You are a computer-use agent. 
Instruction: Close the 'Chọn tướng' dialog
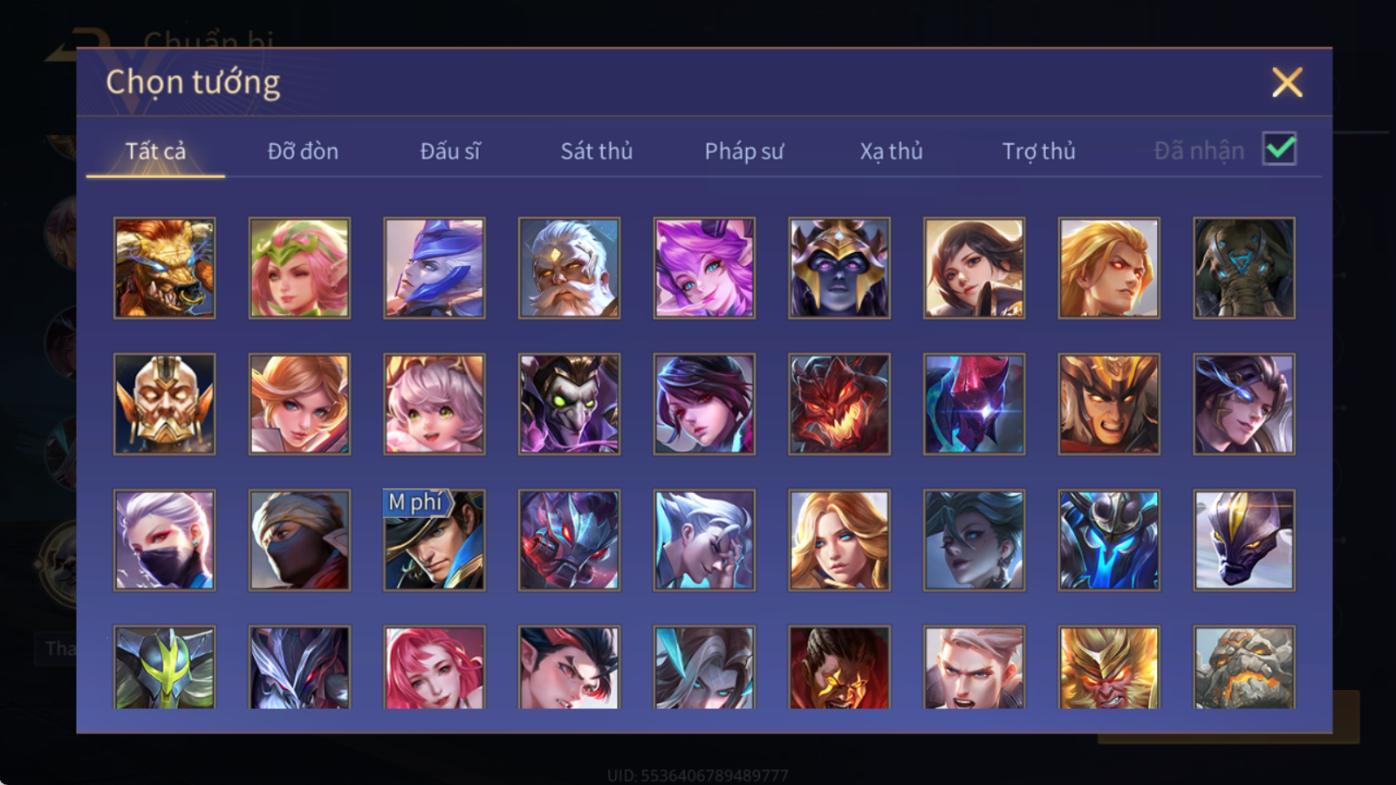[1287, 82]
